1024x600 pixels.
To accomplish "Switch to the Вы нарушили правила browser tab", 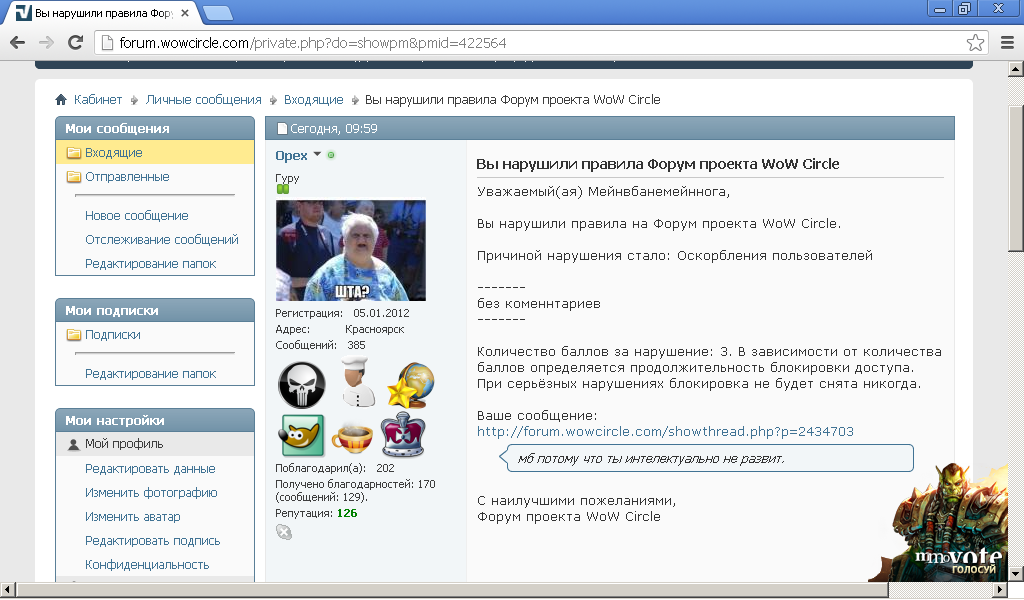I will pos(103,13).
